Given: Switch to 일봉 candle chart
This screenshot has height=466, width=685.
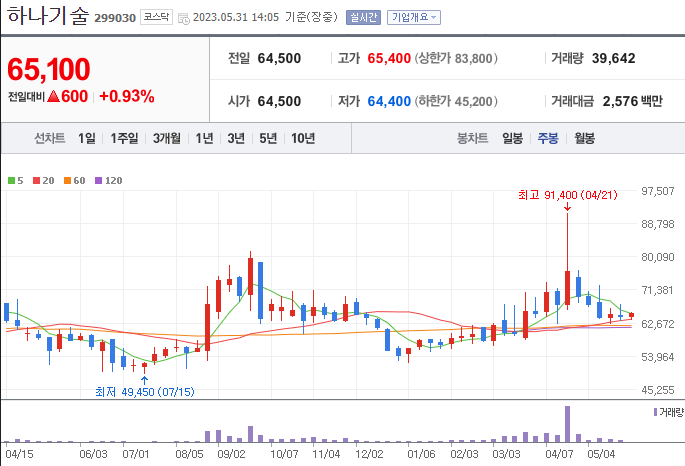Looking at the screenshot, I should click(x=512, y=138).
